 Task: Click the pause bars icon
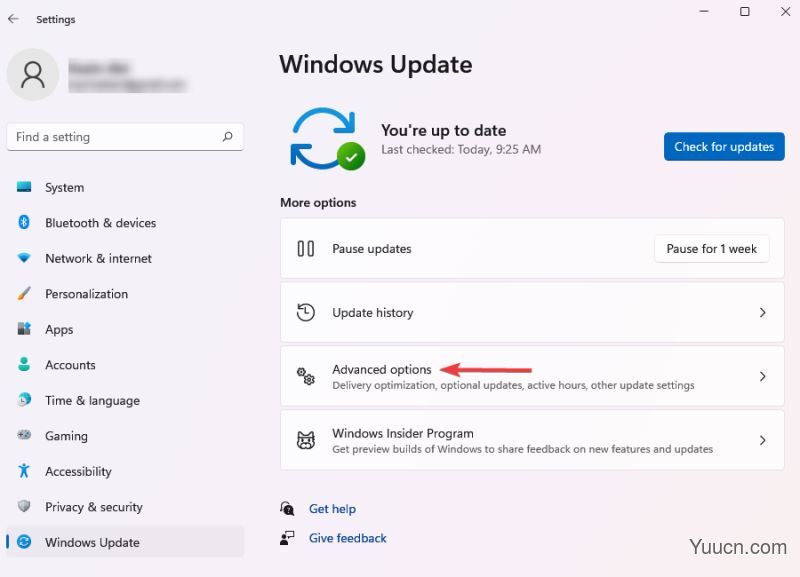pos(306,248)
